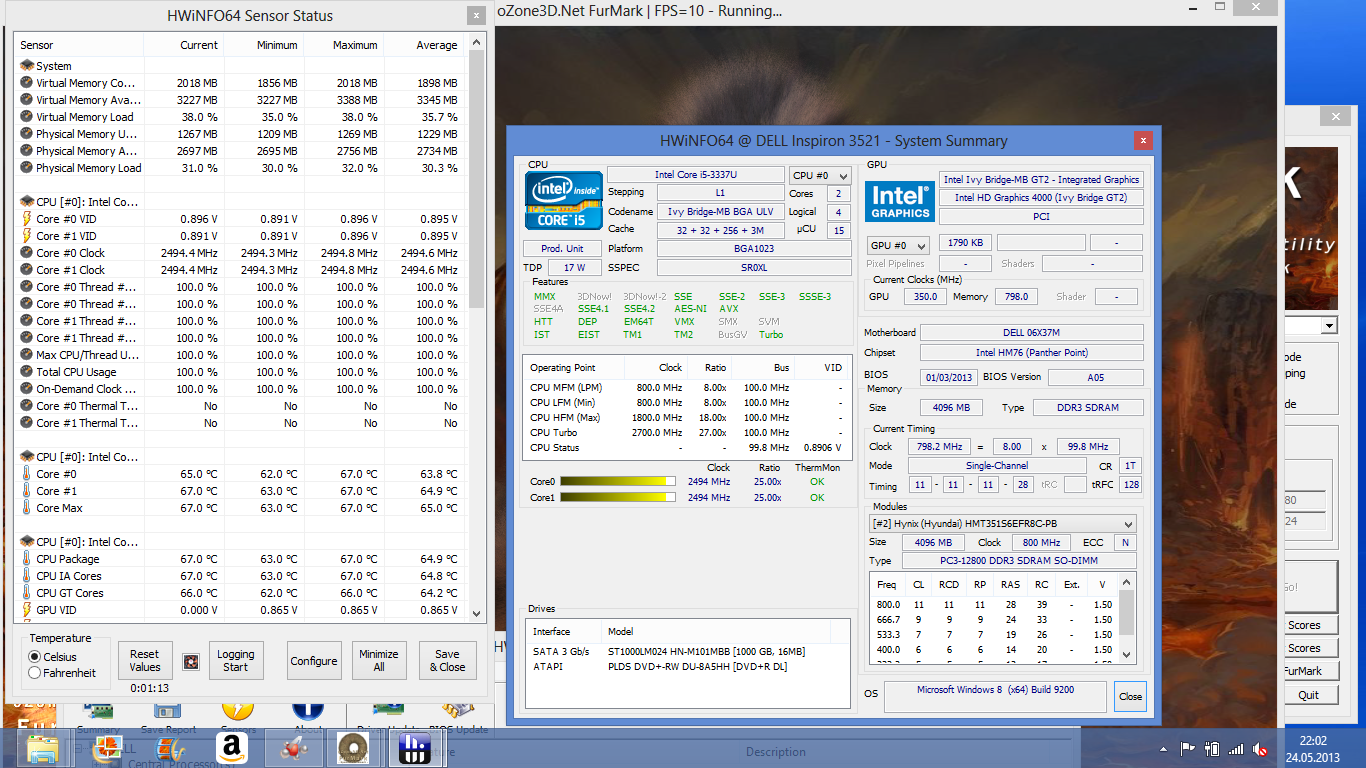Click the battery power tray icon
The height and width of the screenshot is (768, 1366).
tap(1212, 748)
